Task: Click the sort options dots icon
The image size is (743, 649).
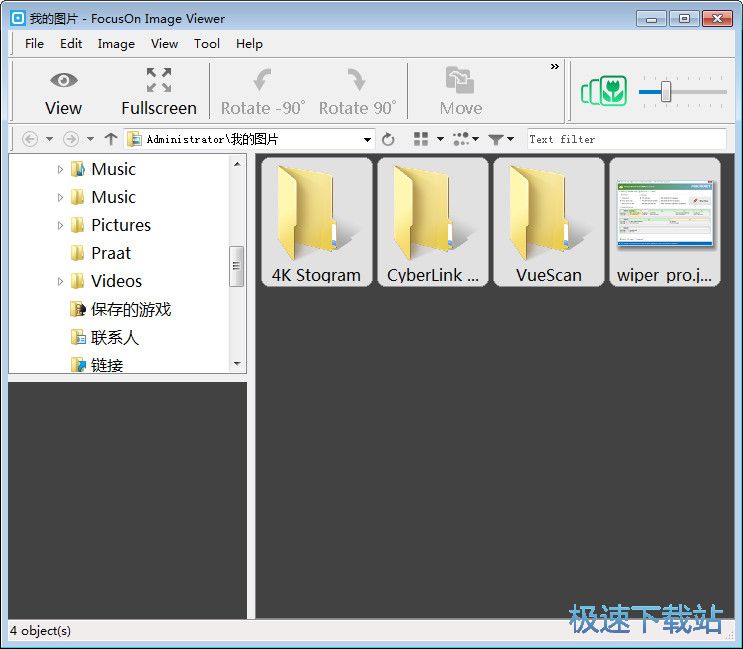Action: pos(460,139)
